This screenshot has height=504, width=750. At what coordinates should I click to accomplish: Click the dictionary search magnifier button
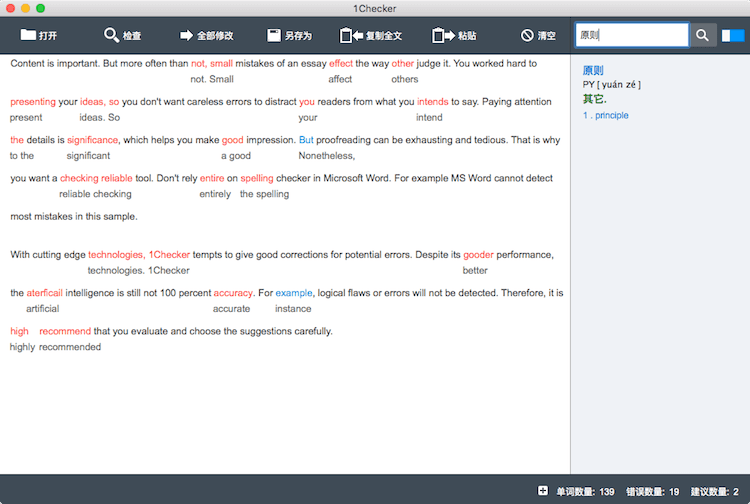[702, 35]
